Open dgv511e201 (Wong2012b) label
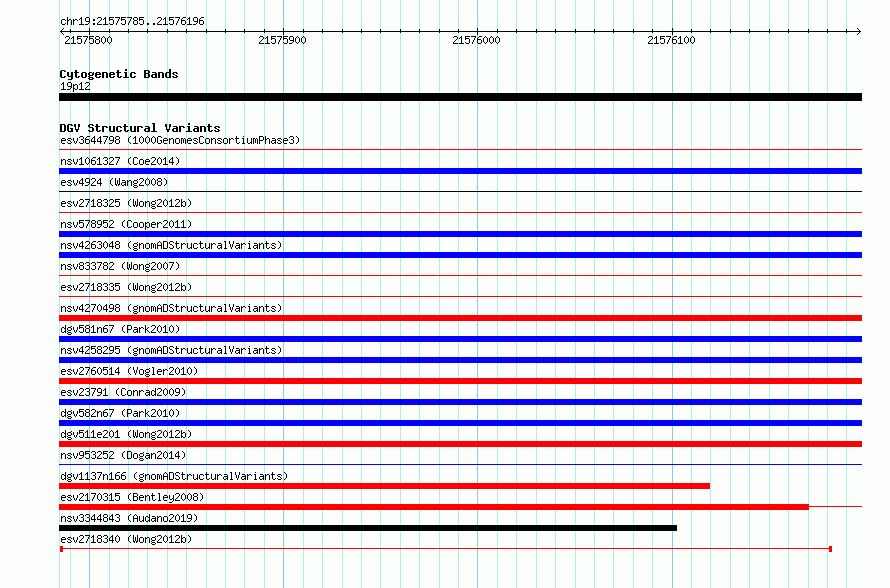 [126, 434]
